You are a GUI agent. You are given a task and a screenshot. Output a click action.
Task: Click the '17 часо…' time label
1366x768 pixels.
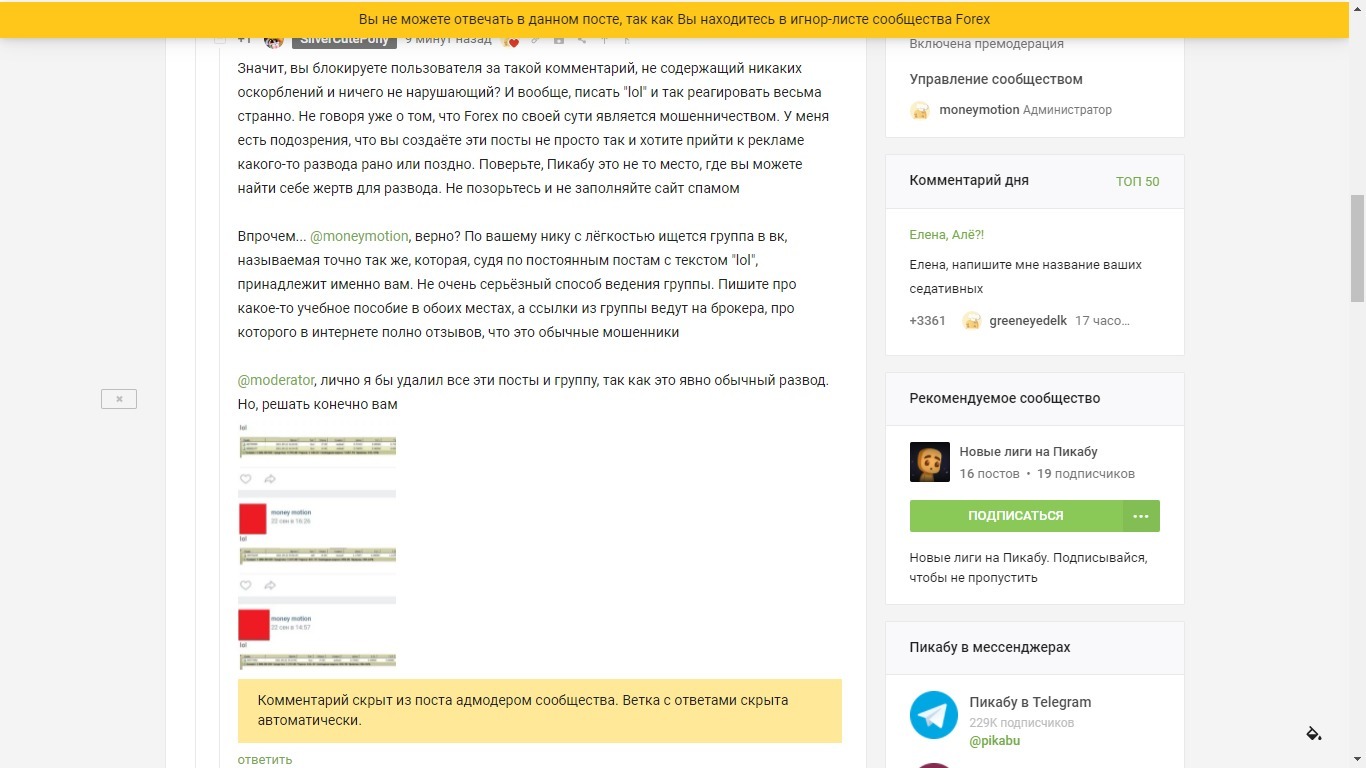click(1103, 321)
